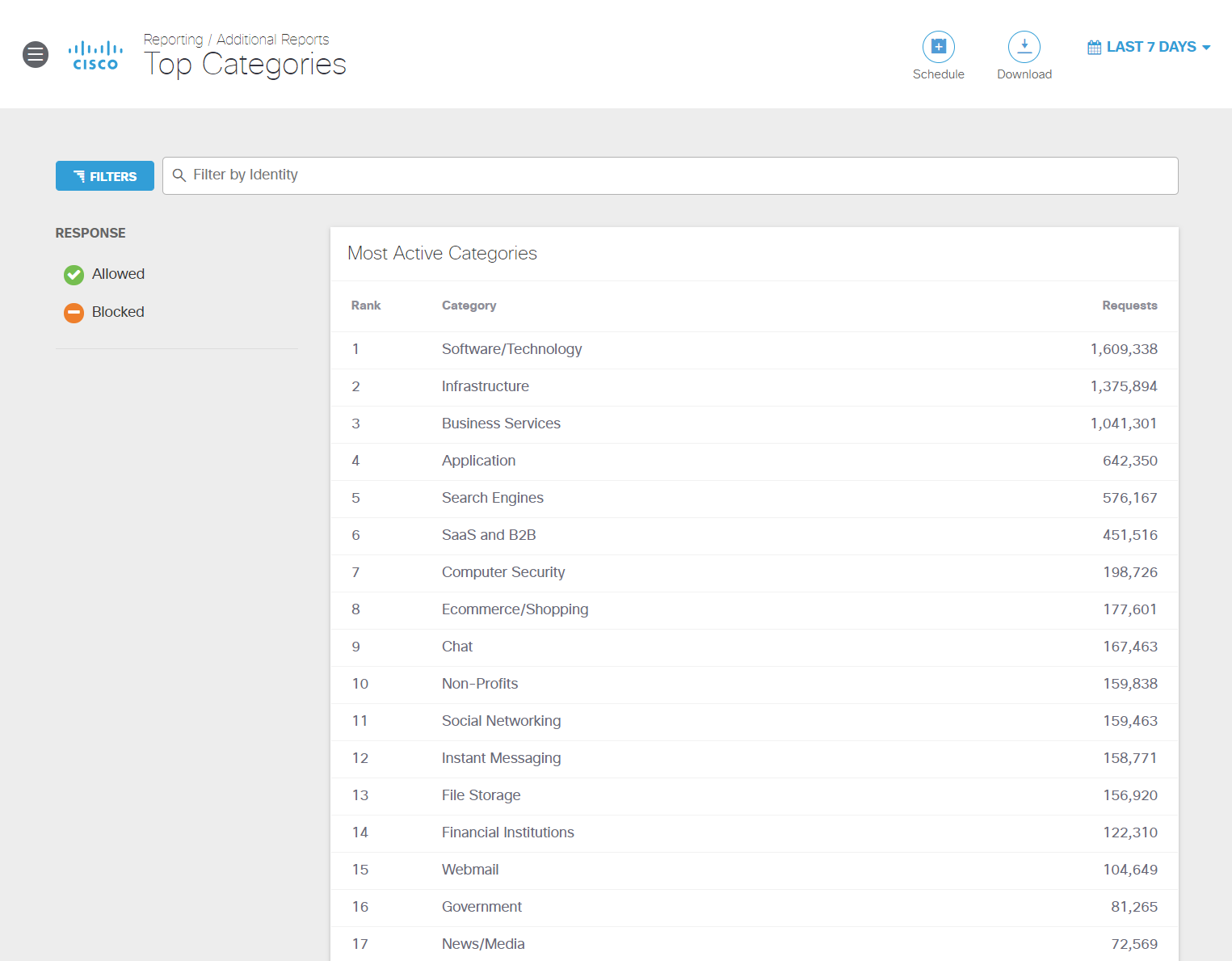The image size is (1232, 961).
Task: Open the Additional Reports breadcrumb
Action: 272,39
